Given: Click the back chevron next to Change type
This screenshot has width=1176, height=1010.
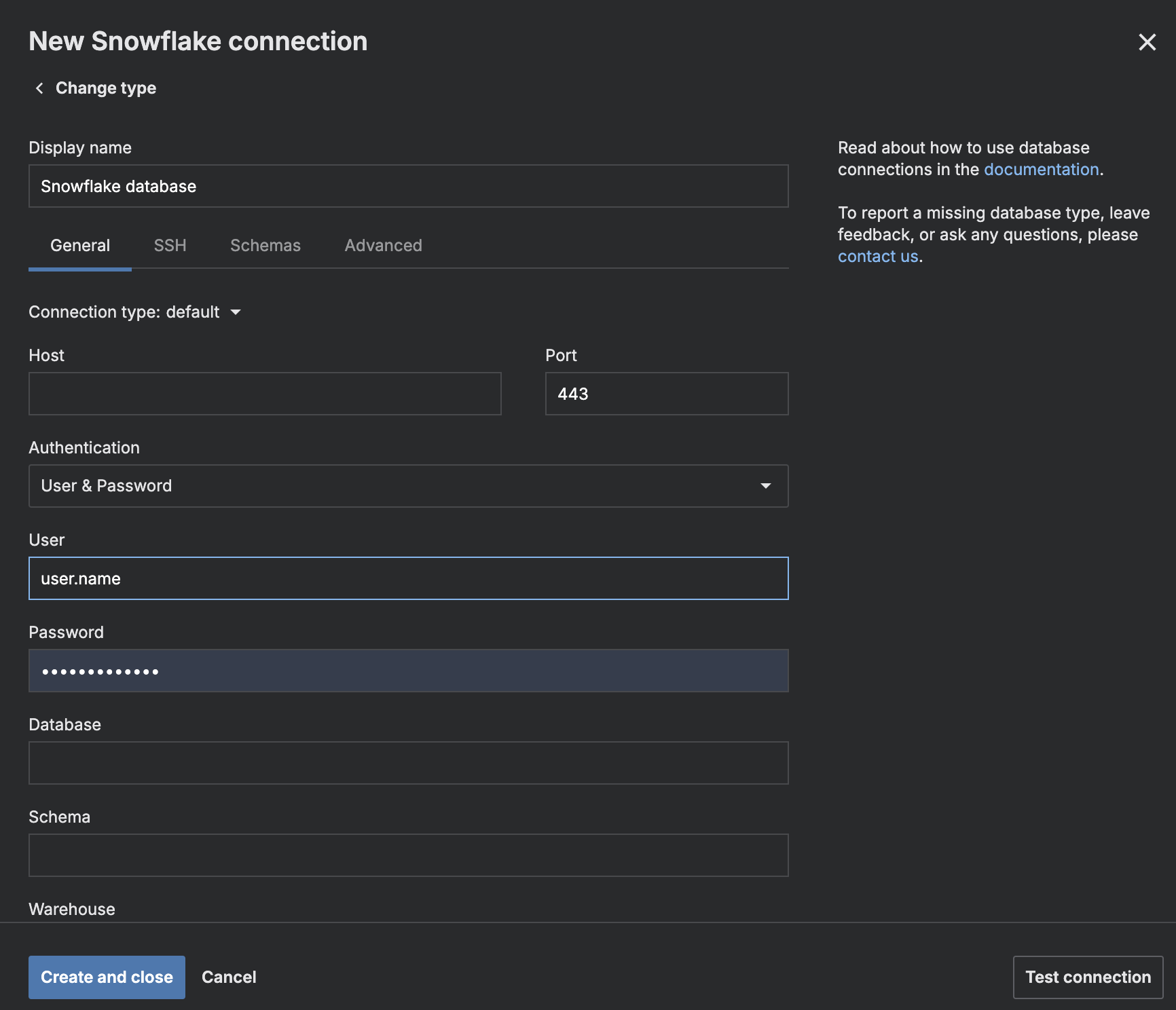Looking at the screenshot, I should point(39,88).
